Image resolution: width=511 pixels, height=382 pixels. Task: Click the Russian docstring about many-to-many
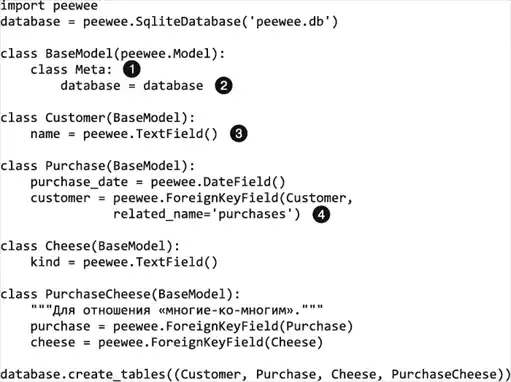177,310
